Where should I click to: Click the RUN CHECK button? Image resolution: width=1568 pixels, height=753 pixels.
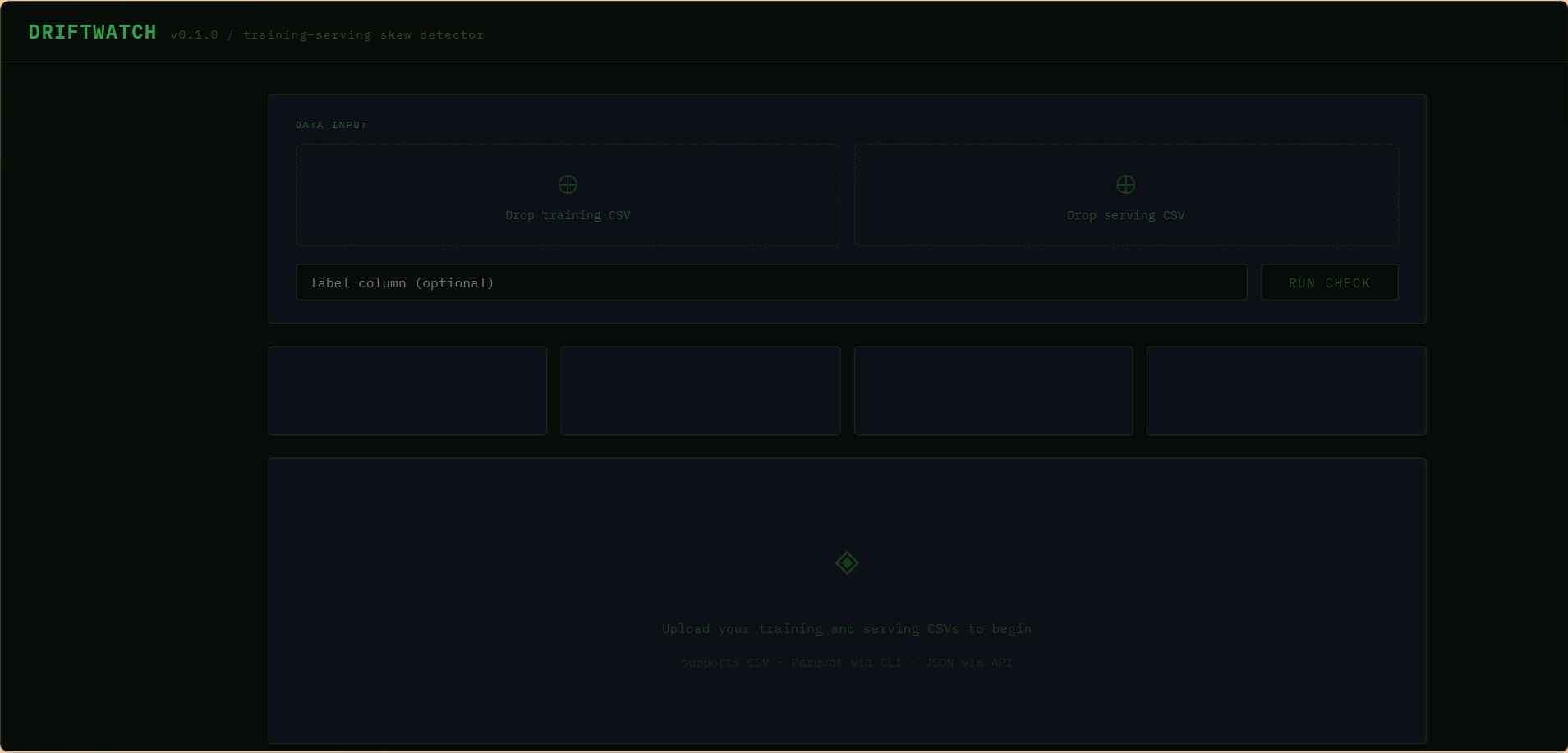coord(1329,282)
